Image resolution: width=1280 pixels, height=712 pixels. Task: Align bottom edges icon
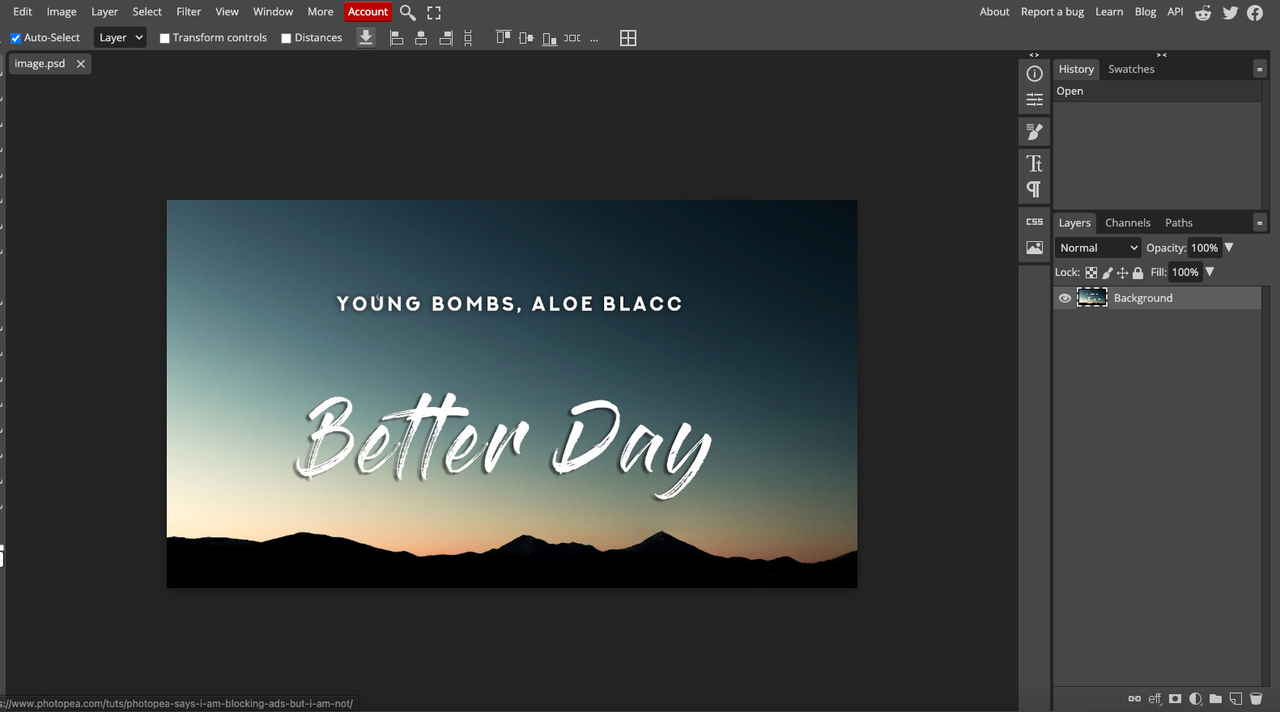point(549,38)
